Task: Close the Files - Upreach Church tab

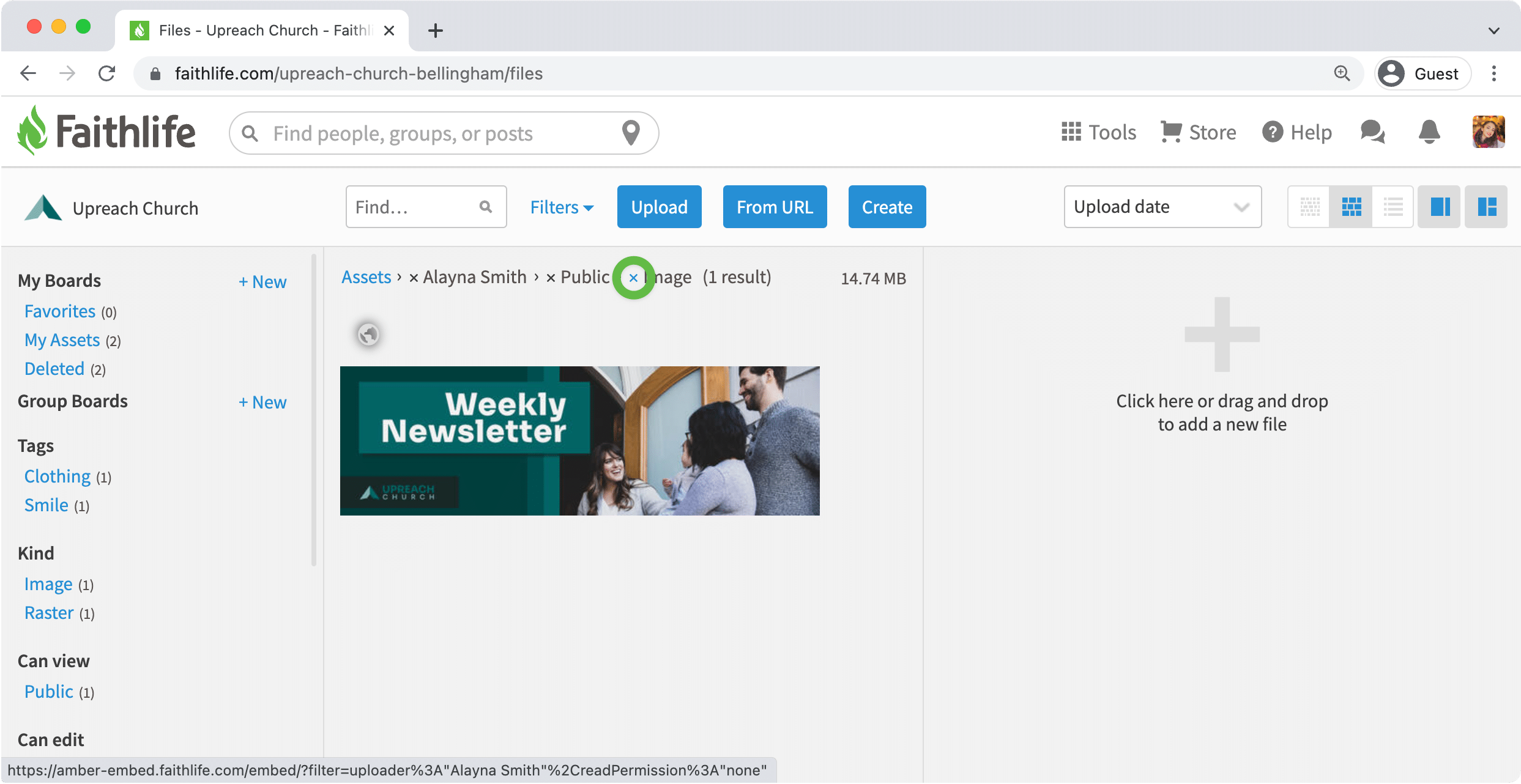Action: point(389,30)
